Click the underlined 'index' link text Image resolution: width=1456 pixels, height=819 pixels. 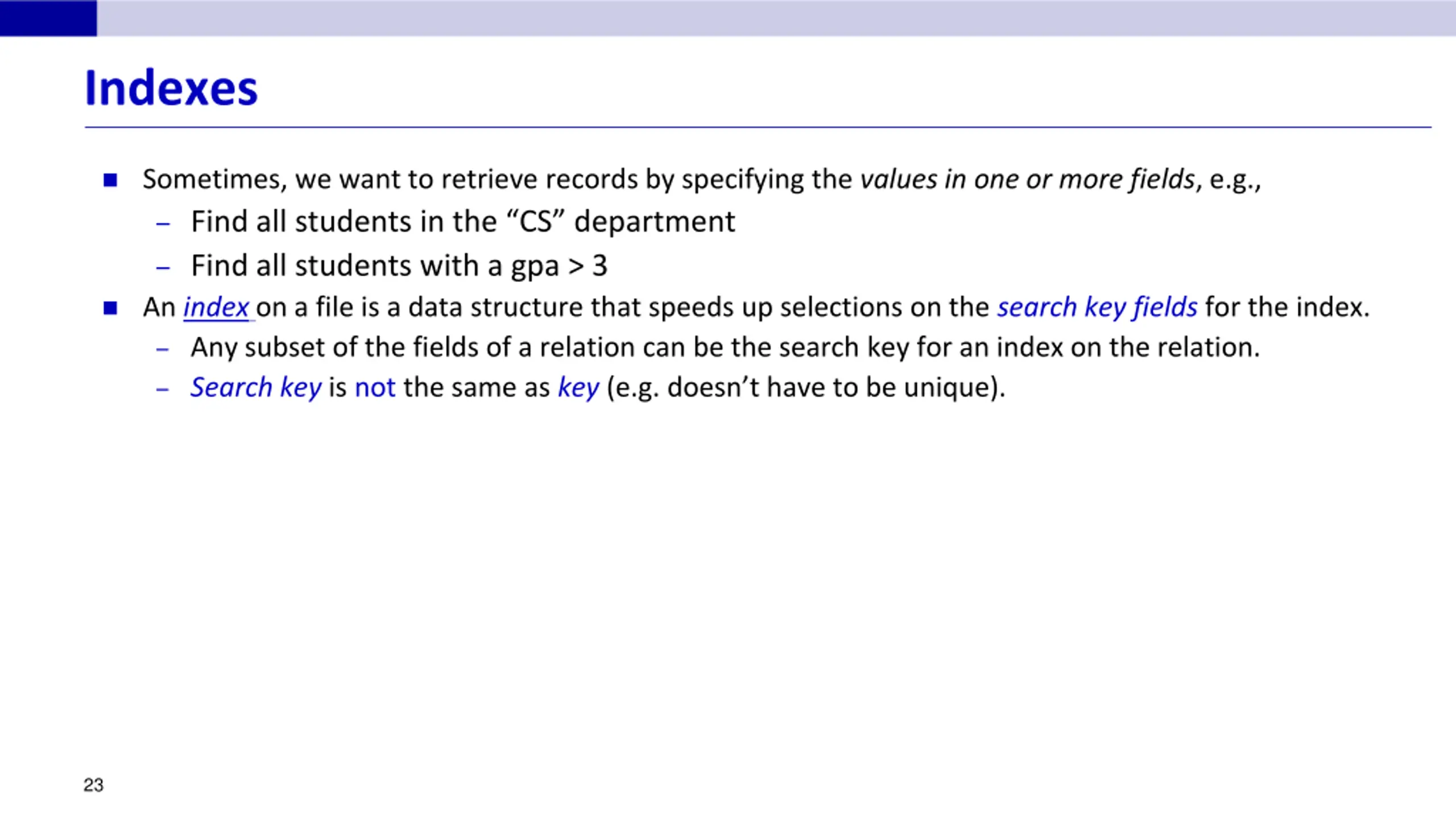coord(216,307)
